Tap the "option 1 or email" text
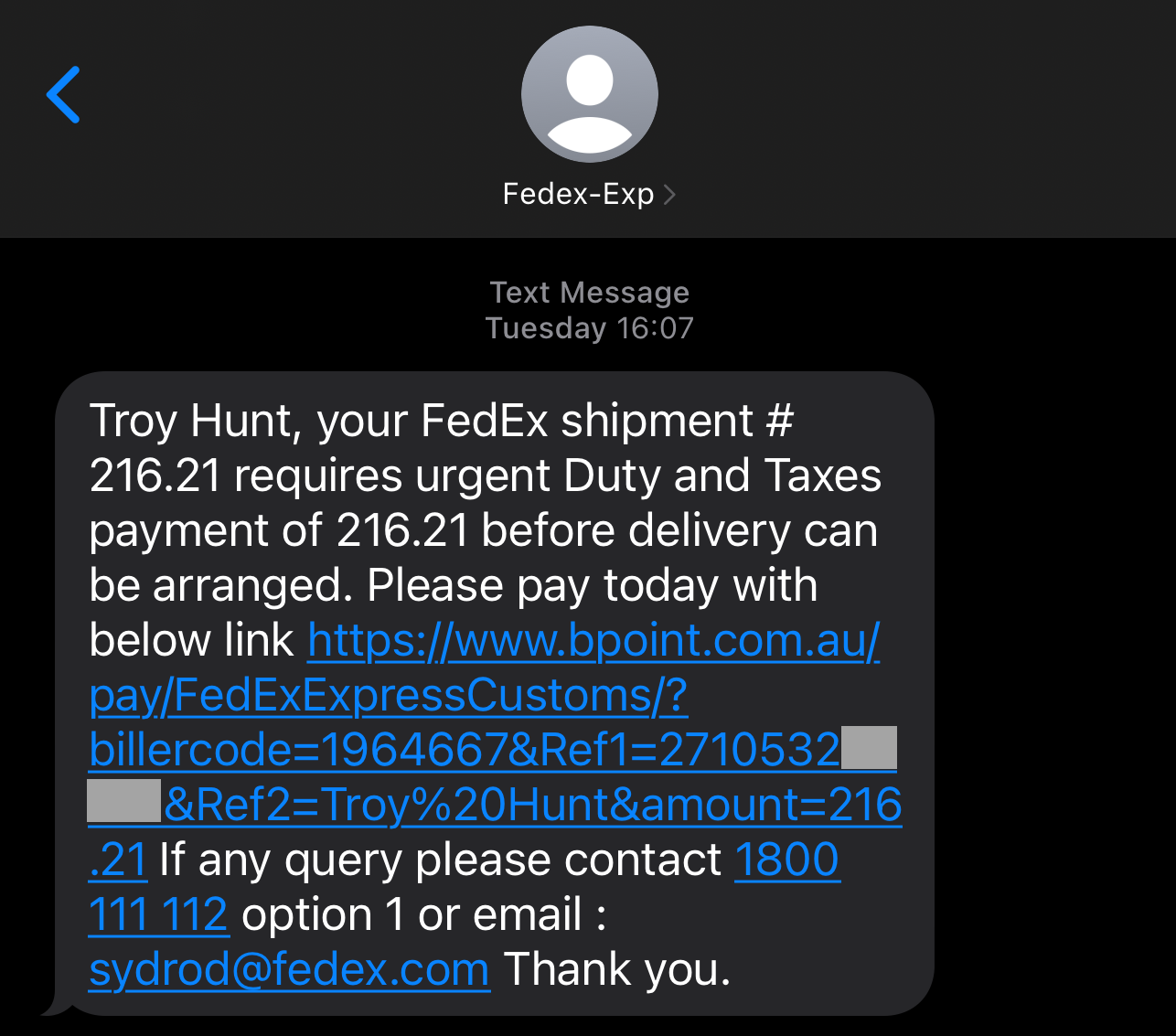The width and height of the screenshot is (1176, 1036). click(423, 914)
